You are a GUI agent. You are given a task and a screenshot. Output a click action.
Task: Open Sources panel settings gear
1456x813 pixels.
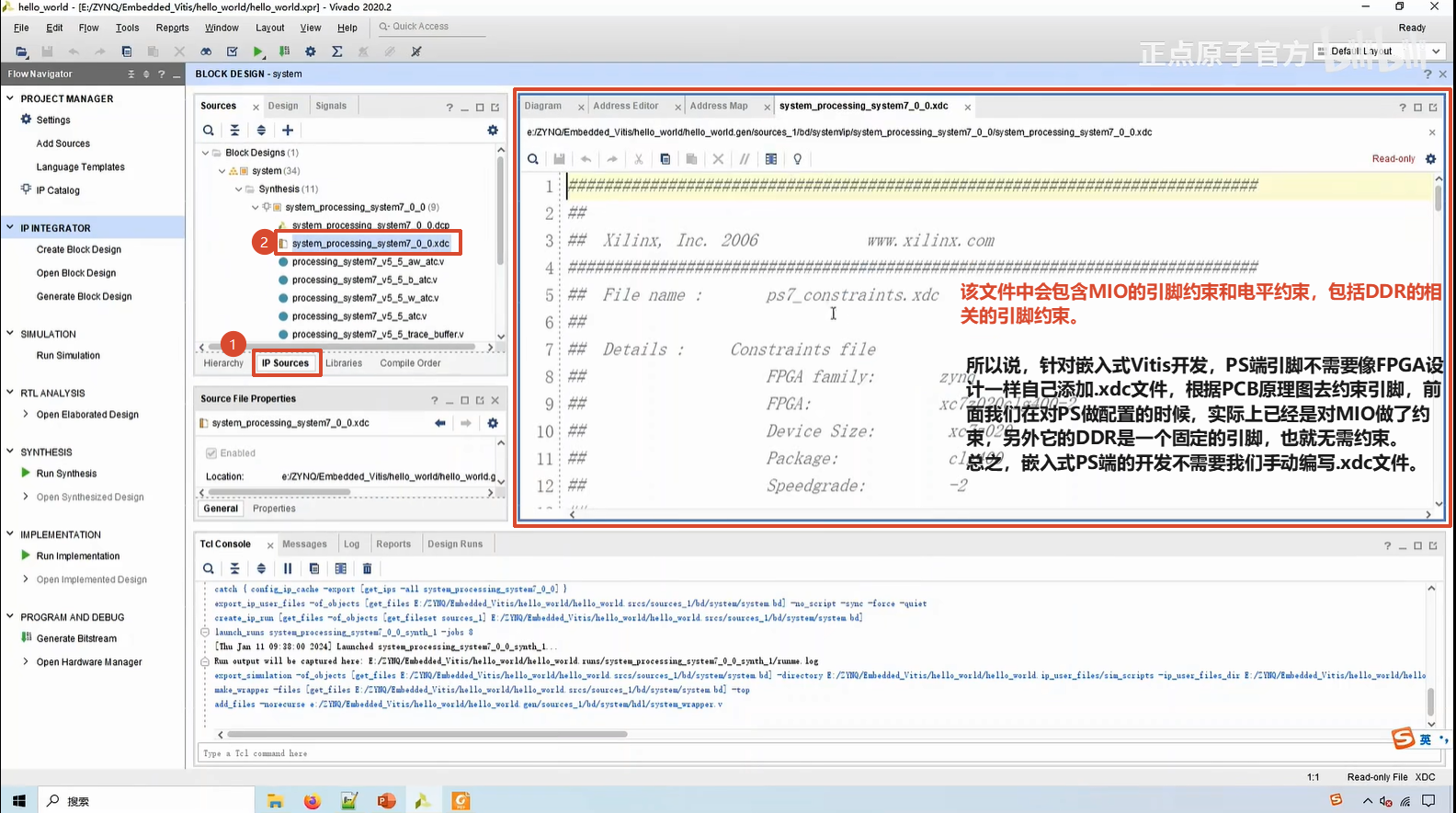pos(493,131)
